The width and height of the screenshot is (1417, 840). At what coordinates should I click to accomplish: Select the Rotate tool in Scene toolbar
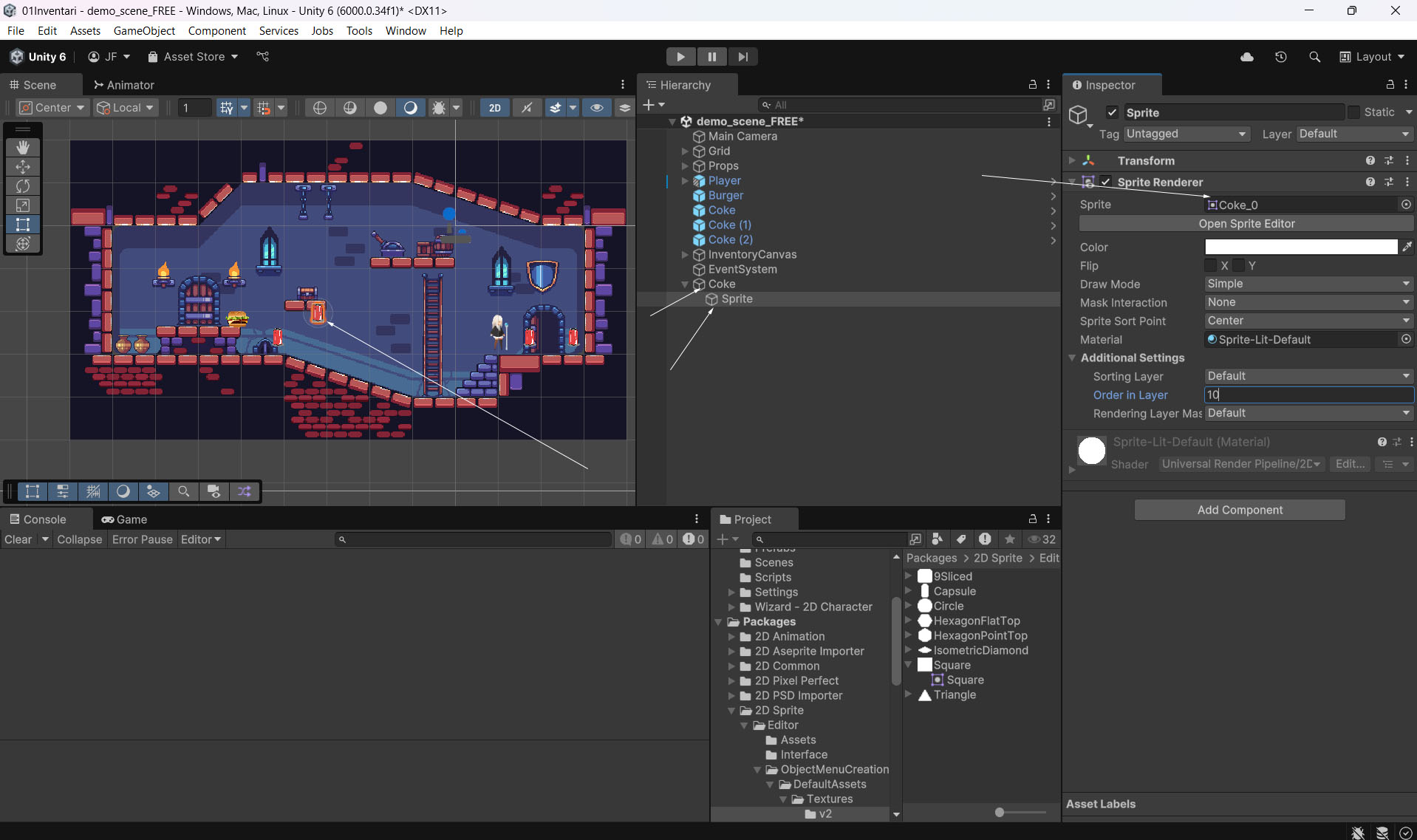tap(23, 186)
